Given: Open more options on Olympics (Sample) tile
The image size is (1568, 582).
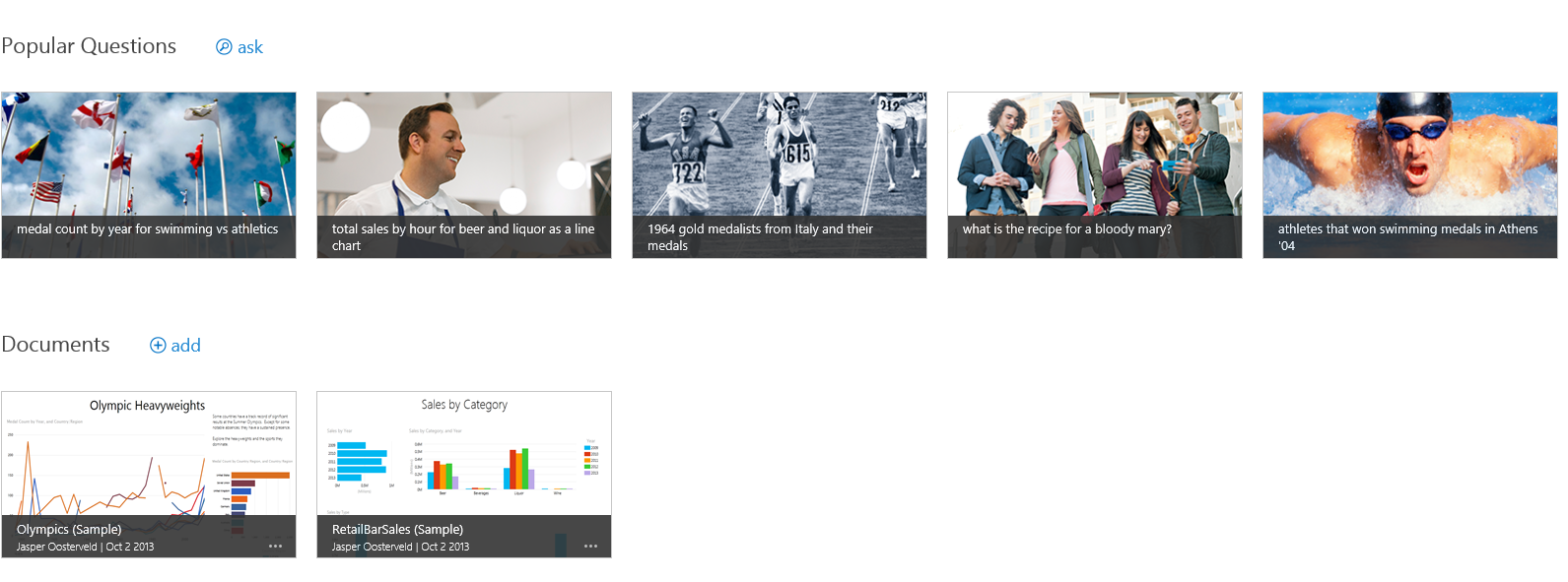Looking at the screenshot, I should click(x=275, y=547).
